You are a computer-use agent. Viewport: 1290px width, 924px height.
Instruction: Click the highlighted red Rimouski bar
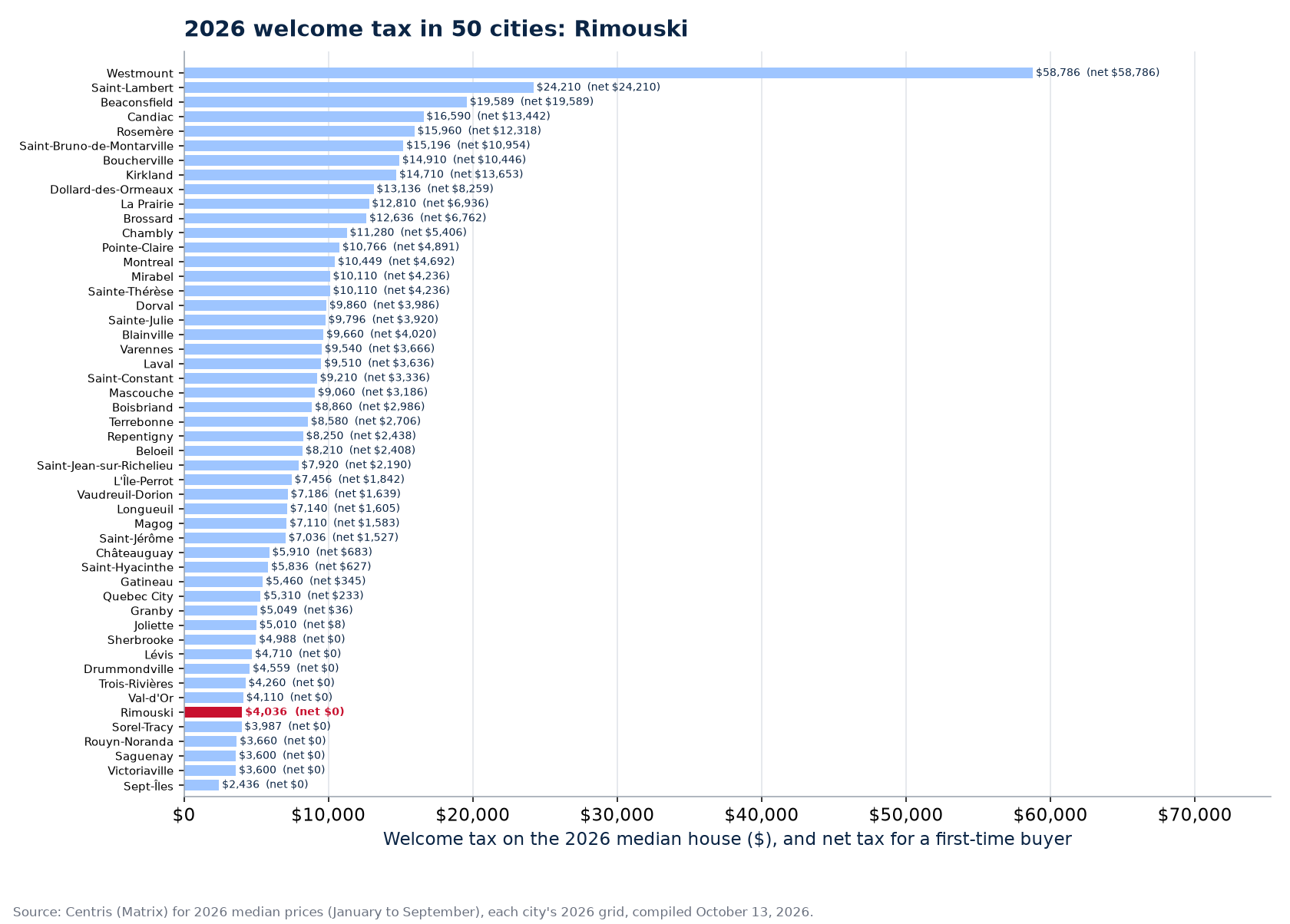pos(213,712)
